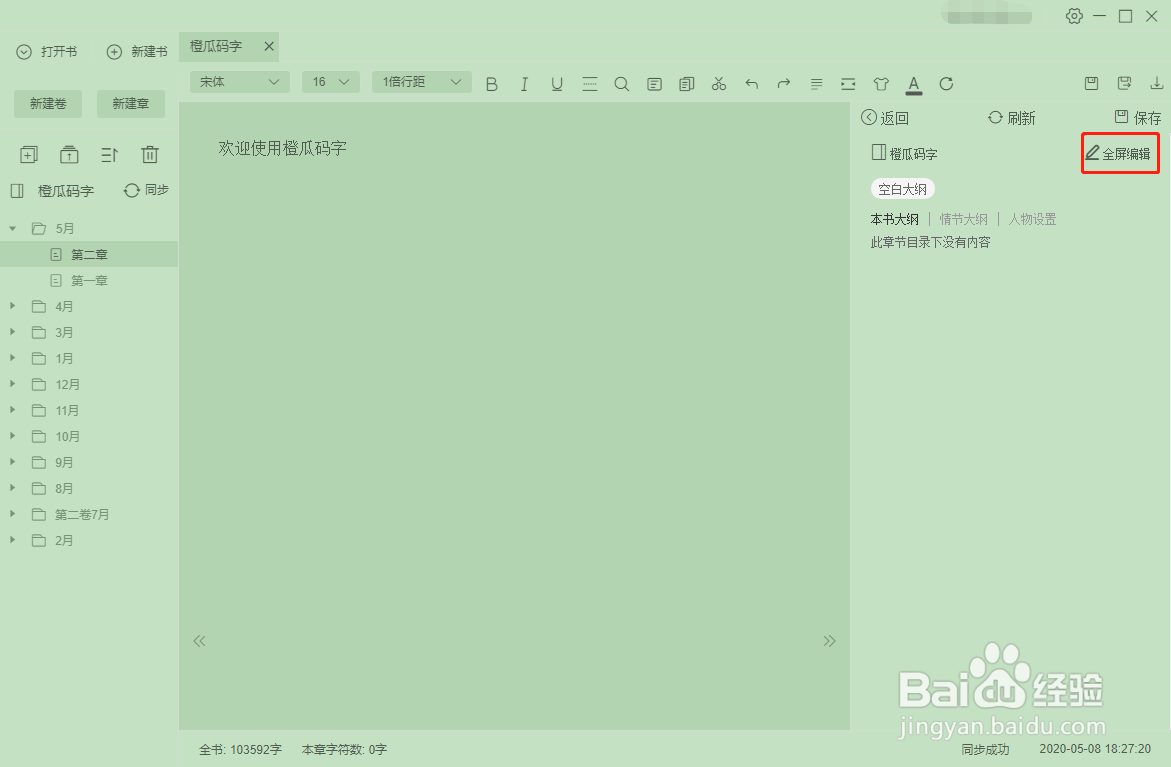Click the 同步 sync toggle in the sidebar
Viewport: 1171px width, 767px height.
[144, 190]
